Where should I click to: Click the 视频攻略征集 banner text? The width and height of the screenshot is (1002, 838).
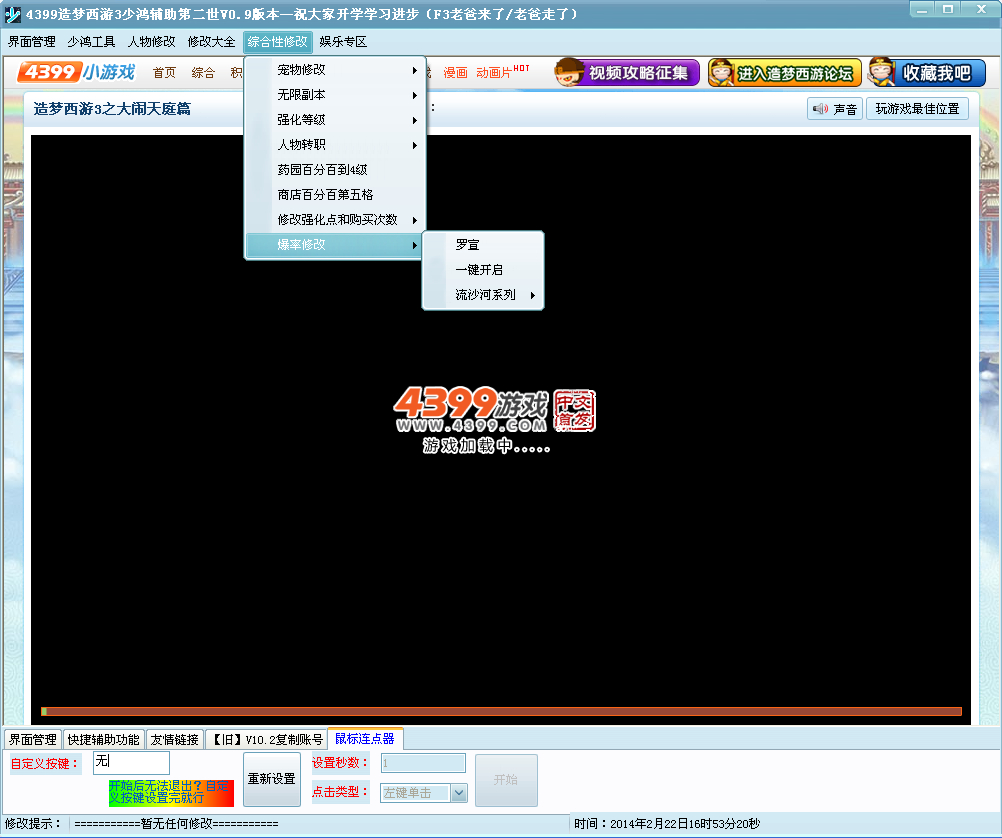coord(638,73)
